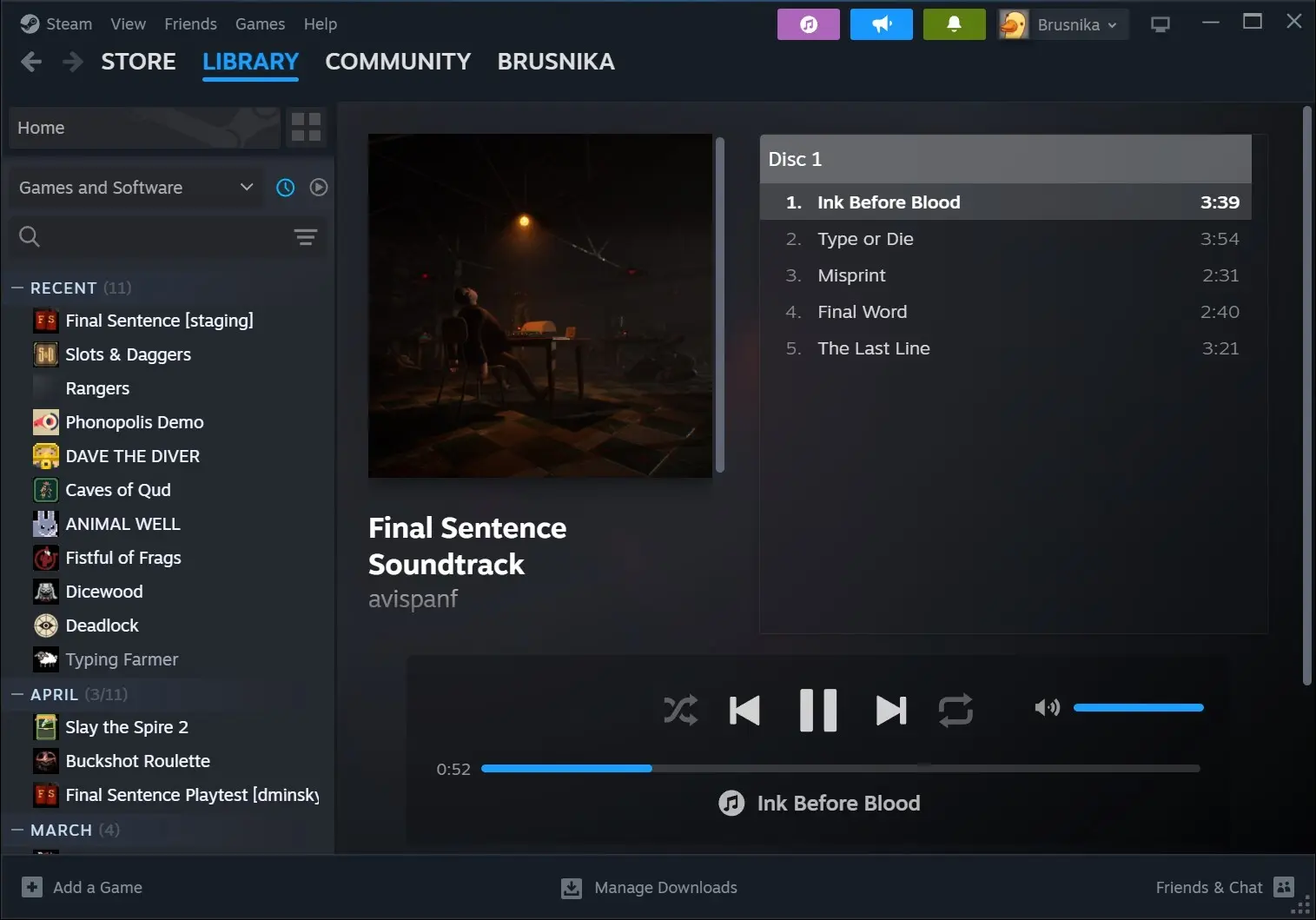This screenshot has width=1316, height=920.
Task: Open the blue announcements megaphone button
Action: point(881,24)
